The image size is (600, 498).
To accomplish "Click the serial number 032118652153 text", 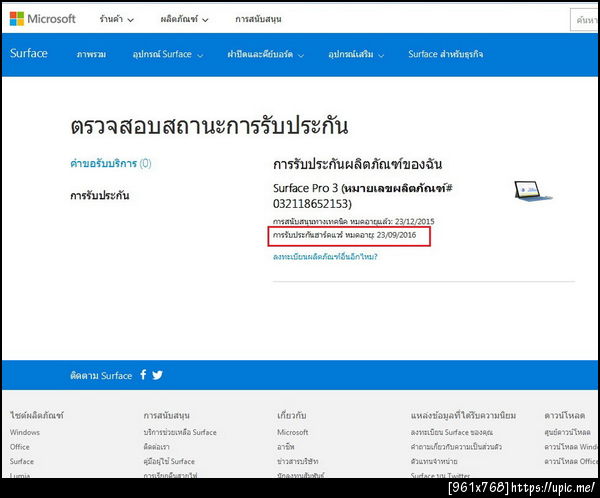I will pyautogui.click(x=312, y=204).
